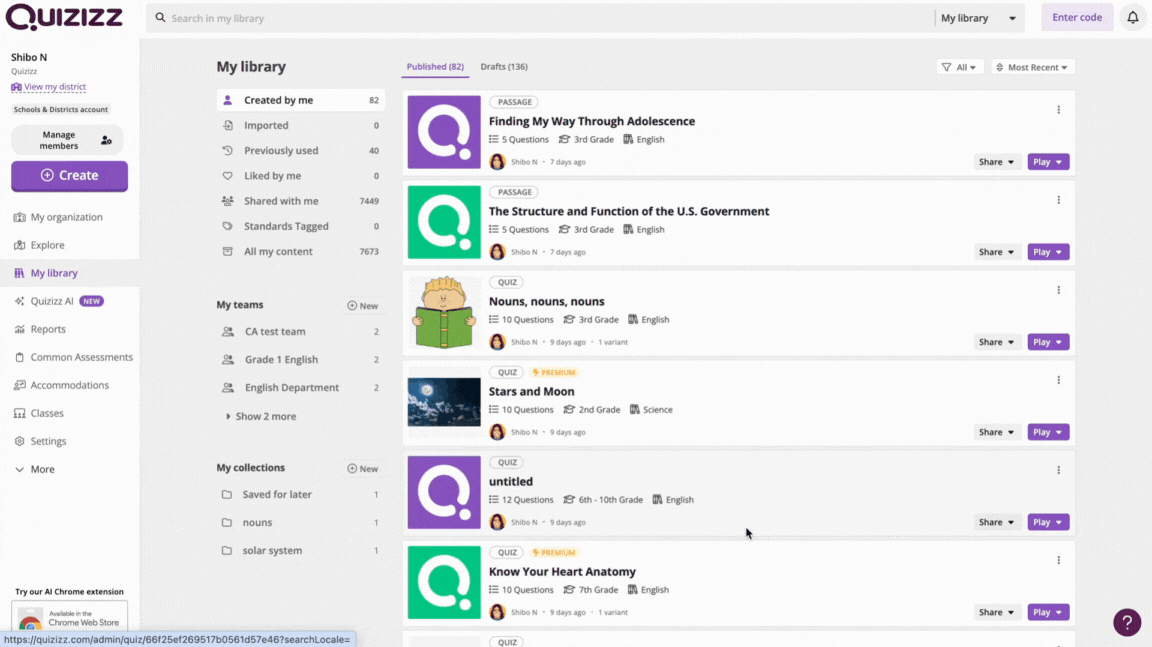Click the Saved for later folder icon
Viewport: 1152px width, 647px height.
tap(227, 494)
